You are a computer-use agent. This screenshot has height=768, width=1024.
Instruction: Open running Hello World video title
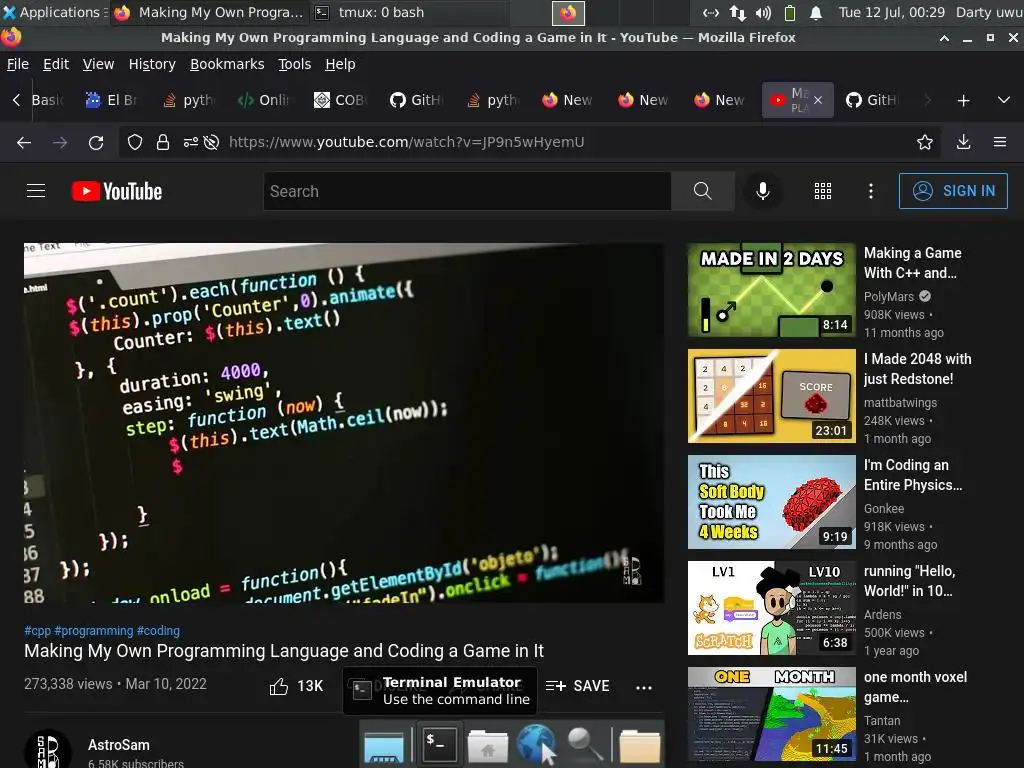pos(910,581)
